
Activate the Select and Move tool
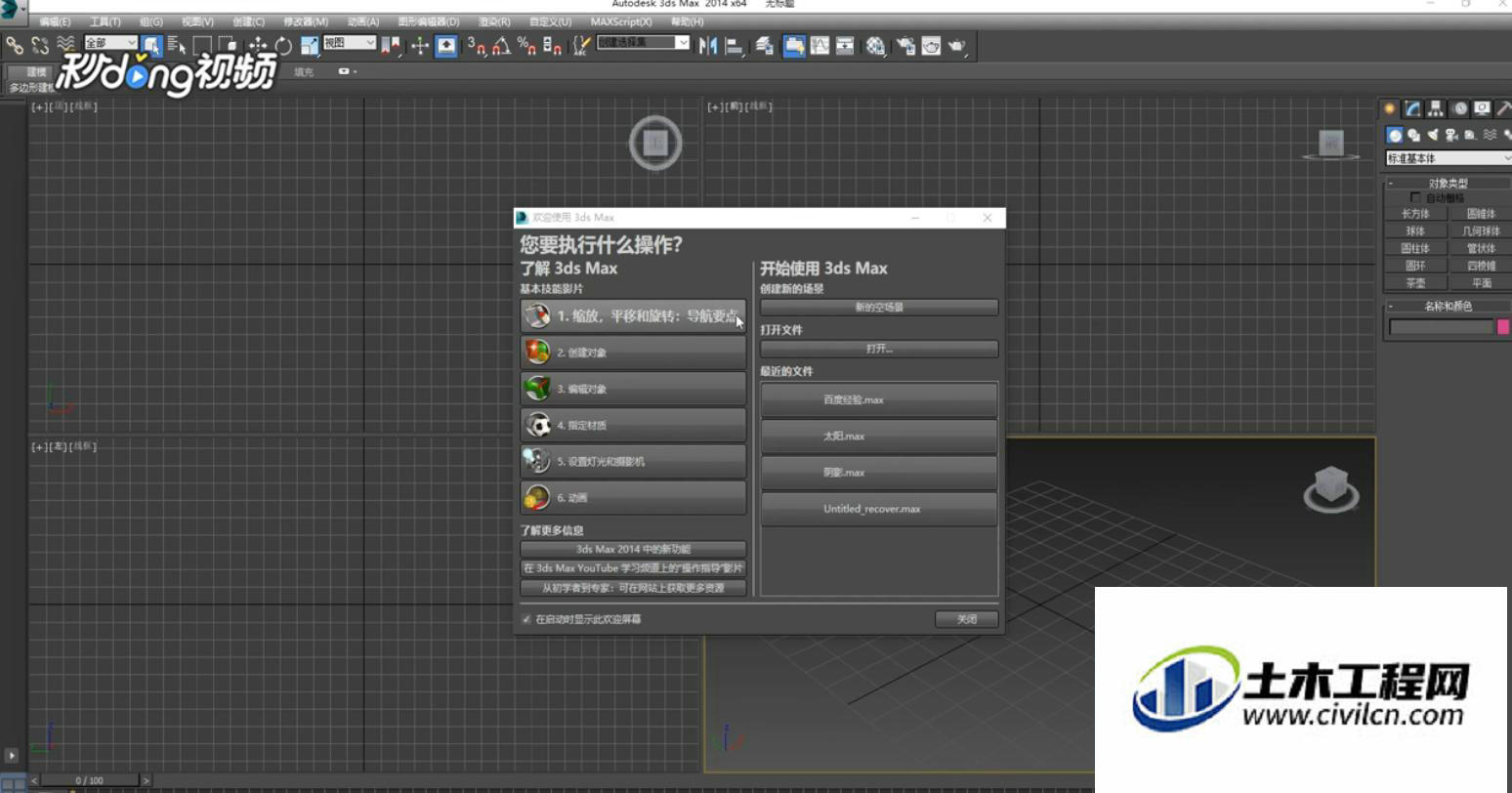258,45
